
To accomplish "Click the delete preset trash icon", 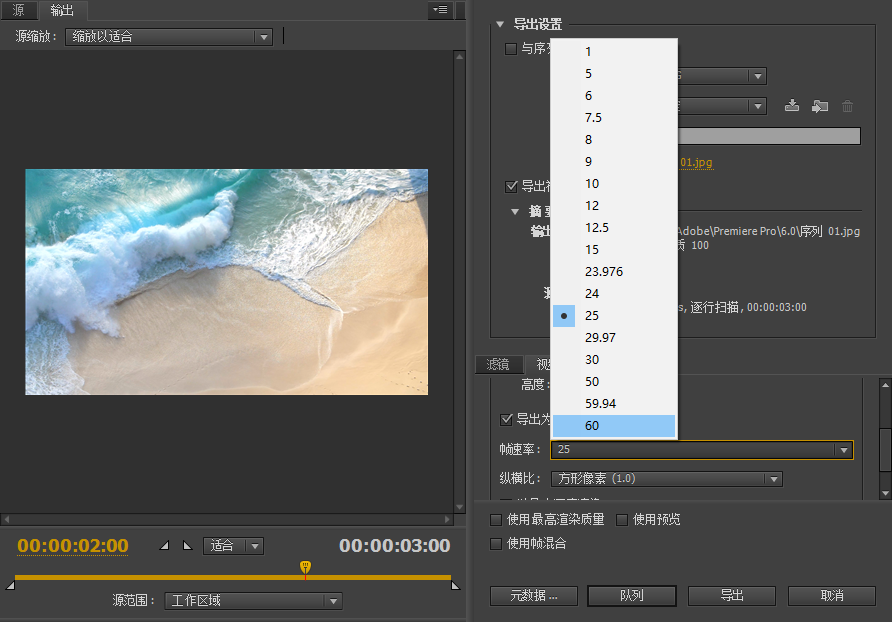I will point(848,106).
